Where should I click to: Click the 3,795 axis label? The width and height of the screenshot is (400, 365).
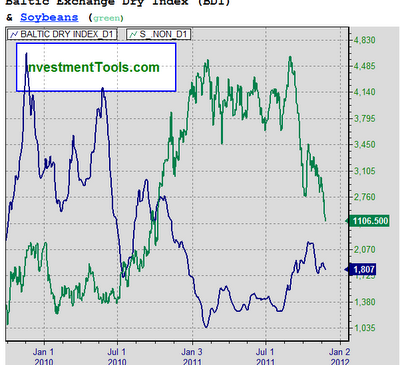pos(365,118)
